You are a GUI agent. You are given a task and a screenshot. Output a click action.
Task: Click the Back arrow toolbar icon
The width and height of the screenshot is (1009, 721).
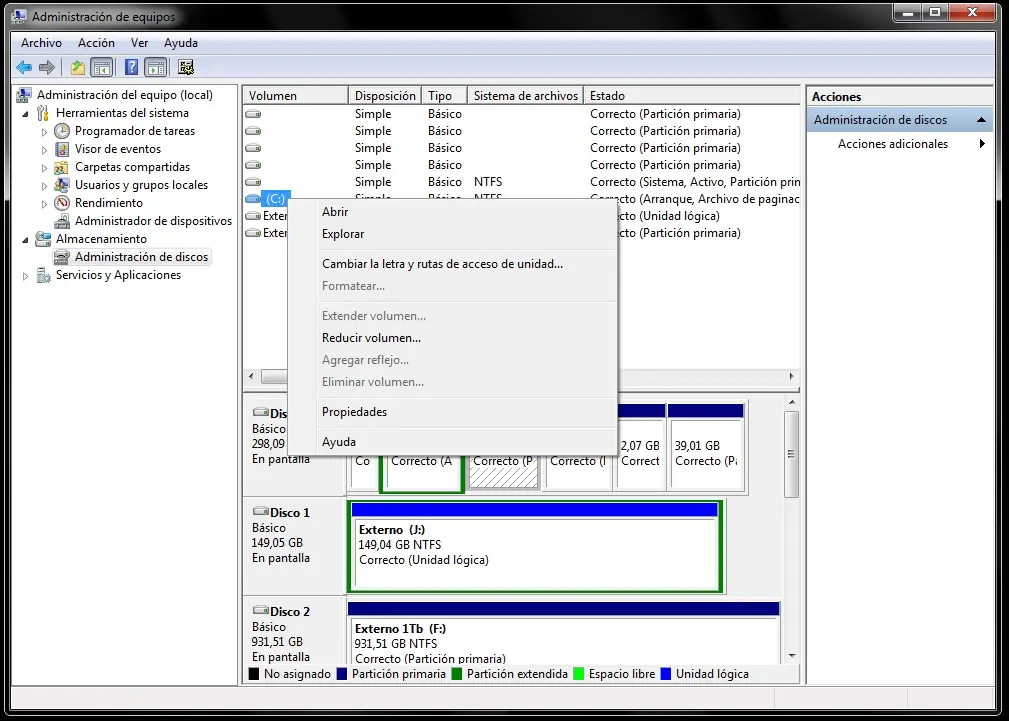(24, 67)
